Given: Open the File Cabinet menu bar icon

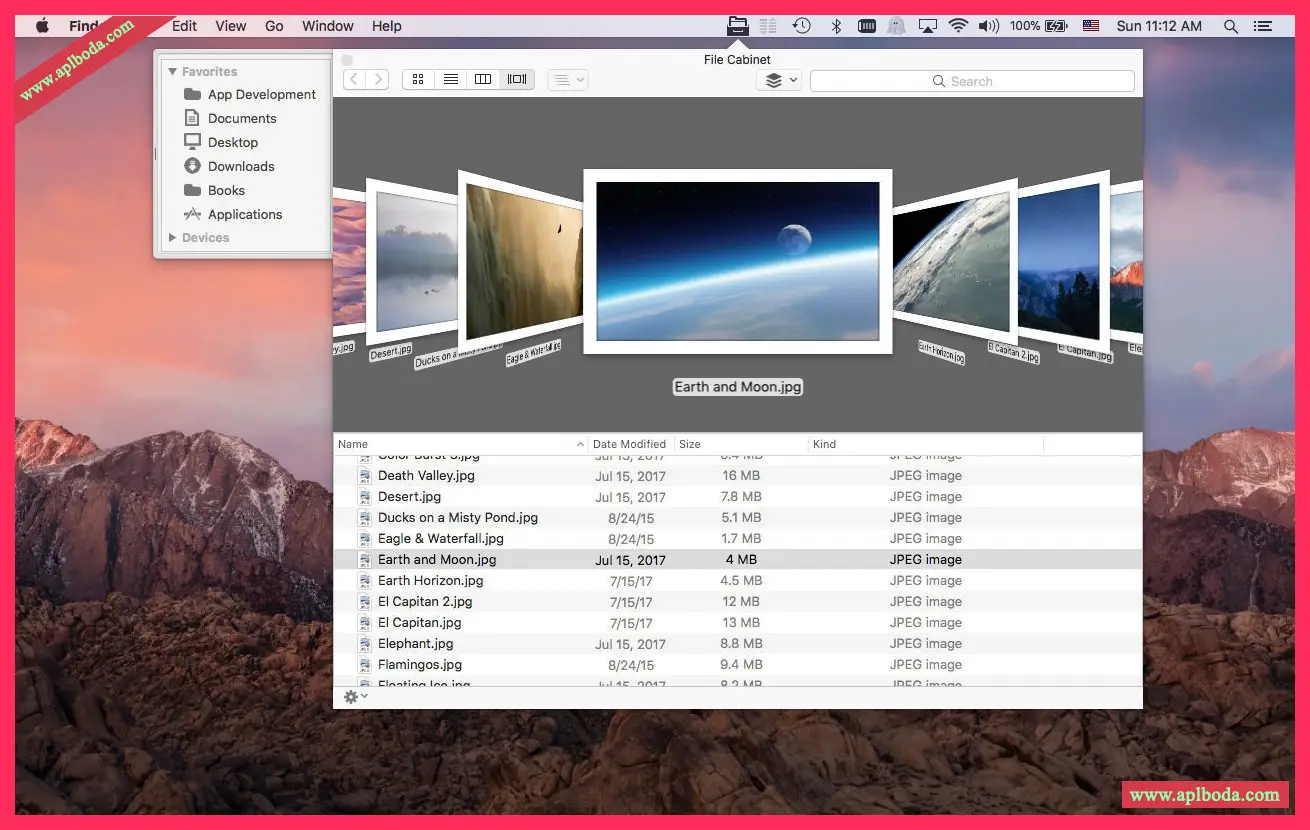Looking at the screenshot, I should click(x=737, y=26).
